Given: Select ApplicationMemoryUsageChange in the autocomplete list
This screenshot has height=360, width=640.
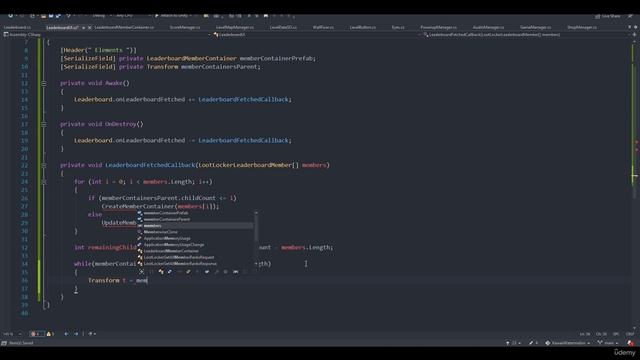Looking at the screenshot, I should [x=195, y=244].
